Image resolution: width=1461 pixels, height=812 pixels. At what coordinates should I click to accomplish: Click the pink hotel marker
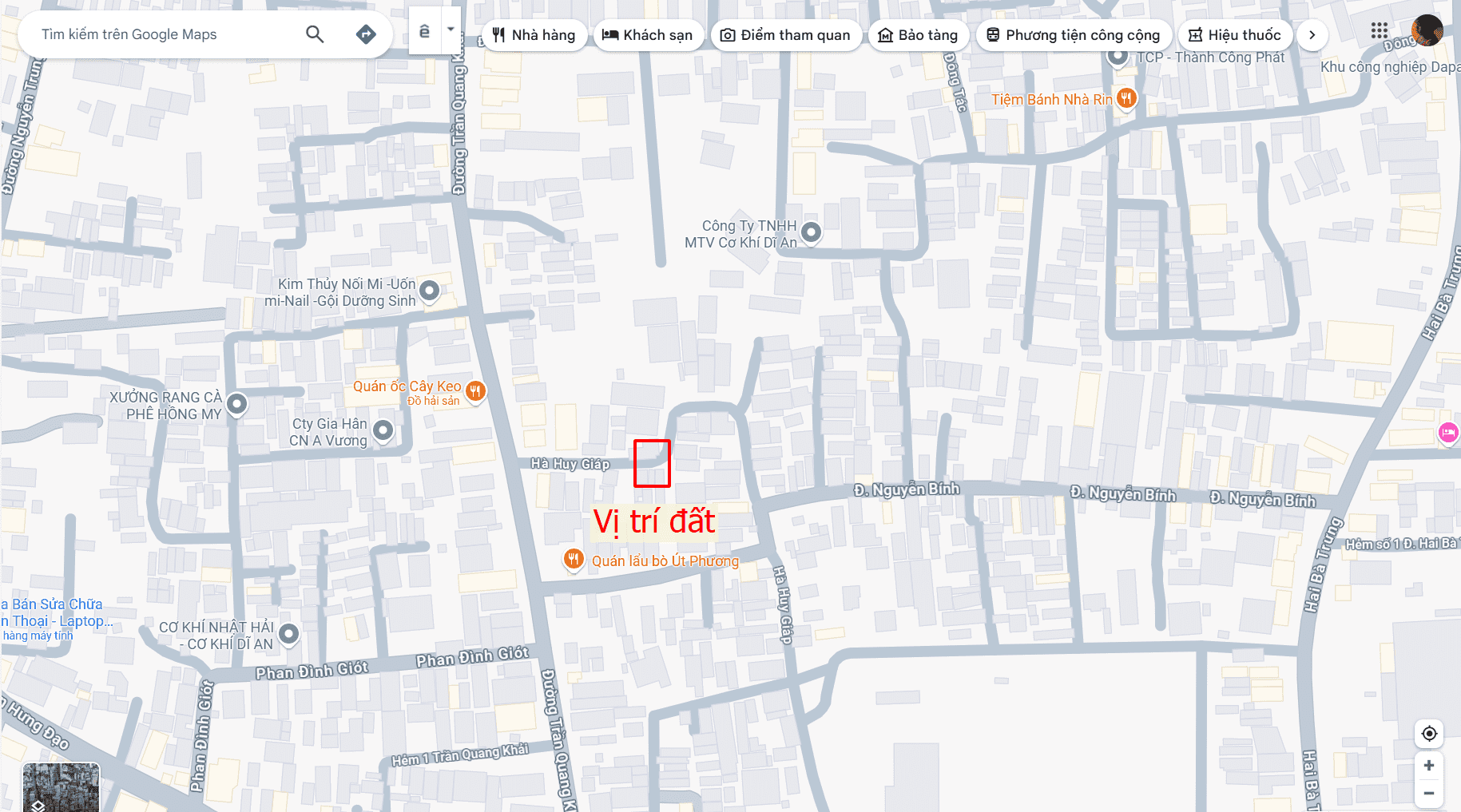point(1448,433)
